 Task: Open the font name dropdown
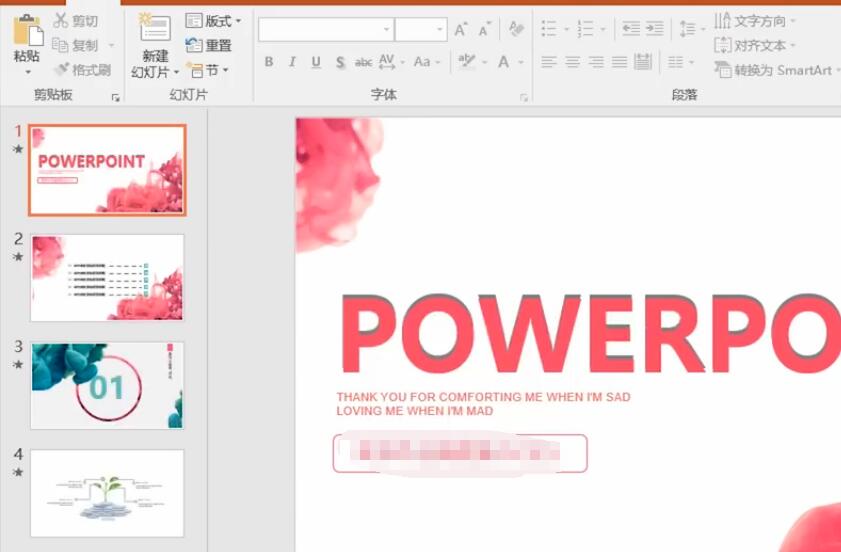(x=387, y=30)
